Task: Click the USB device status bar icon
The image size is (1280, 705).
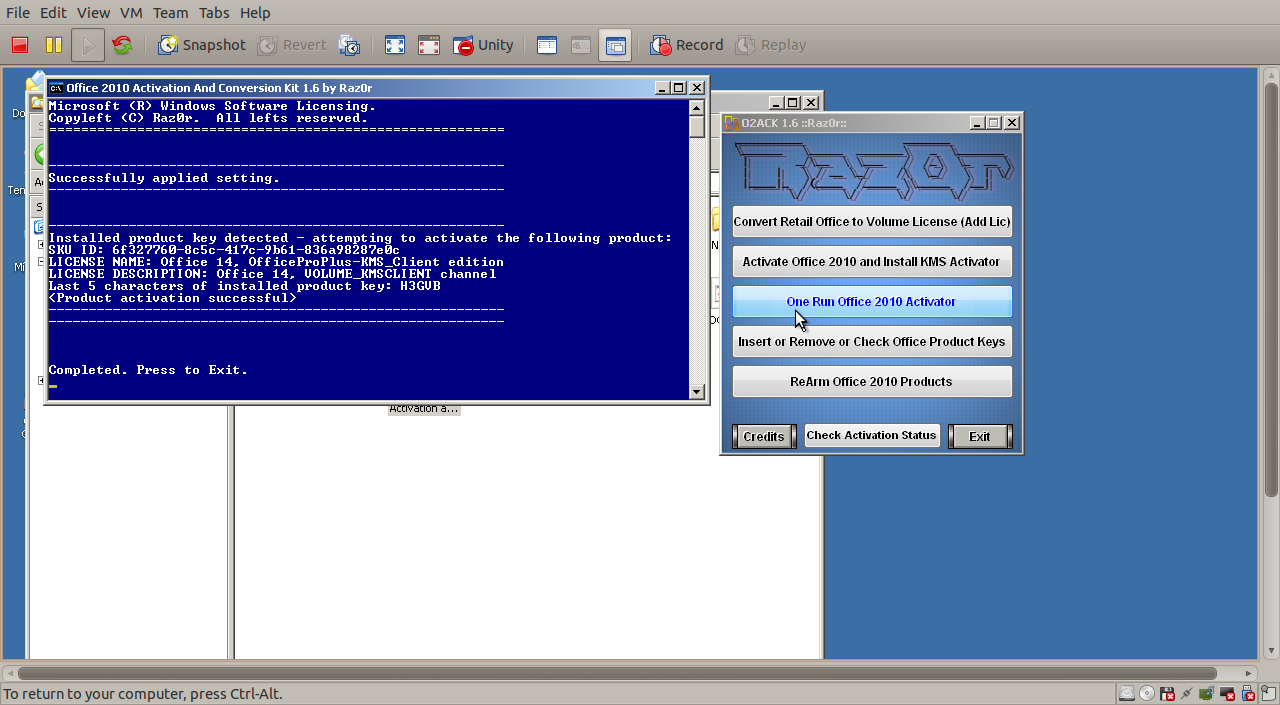Action: (x=1246, y=693)
